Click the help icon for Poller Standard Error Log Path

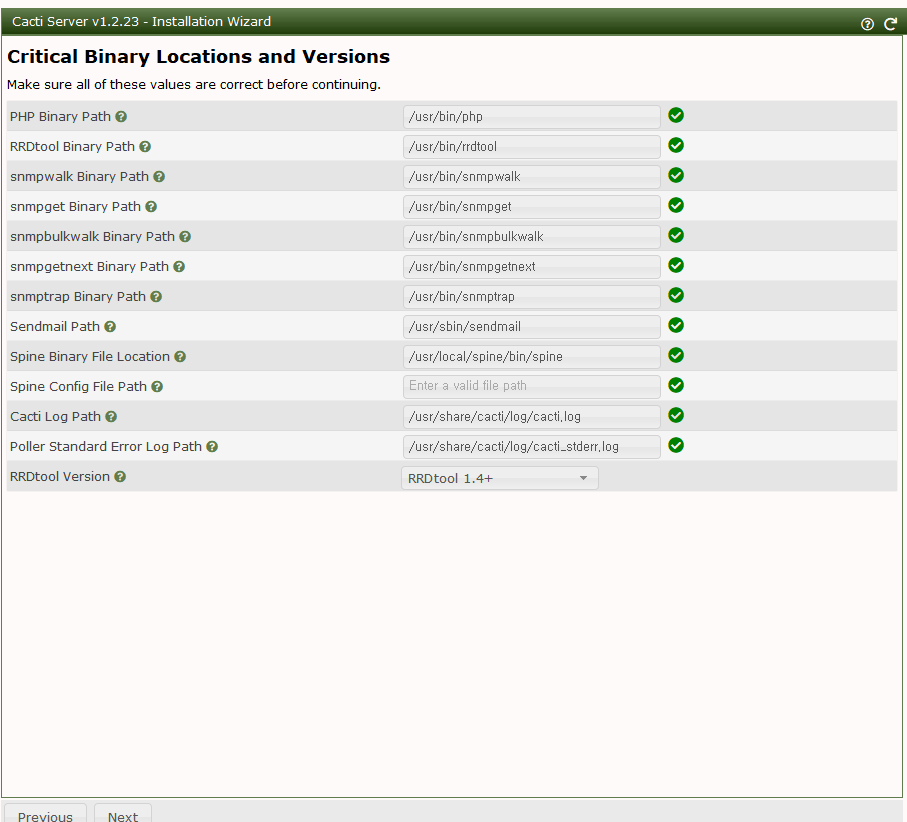pyautogui.click(x=212, y=447)
